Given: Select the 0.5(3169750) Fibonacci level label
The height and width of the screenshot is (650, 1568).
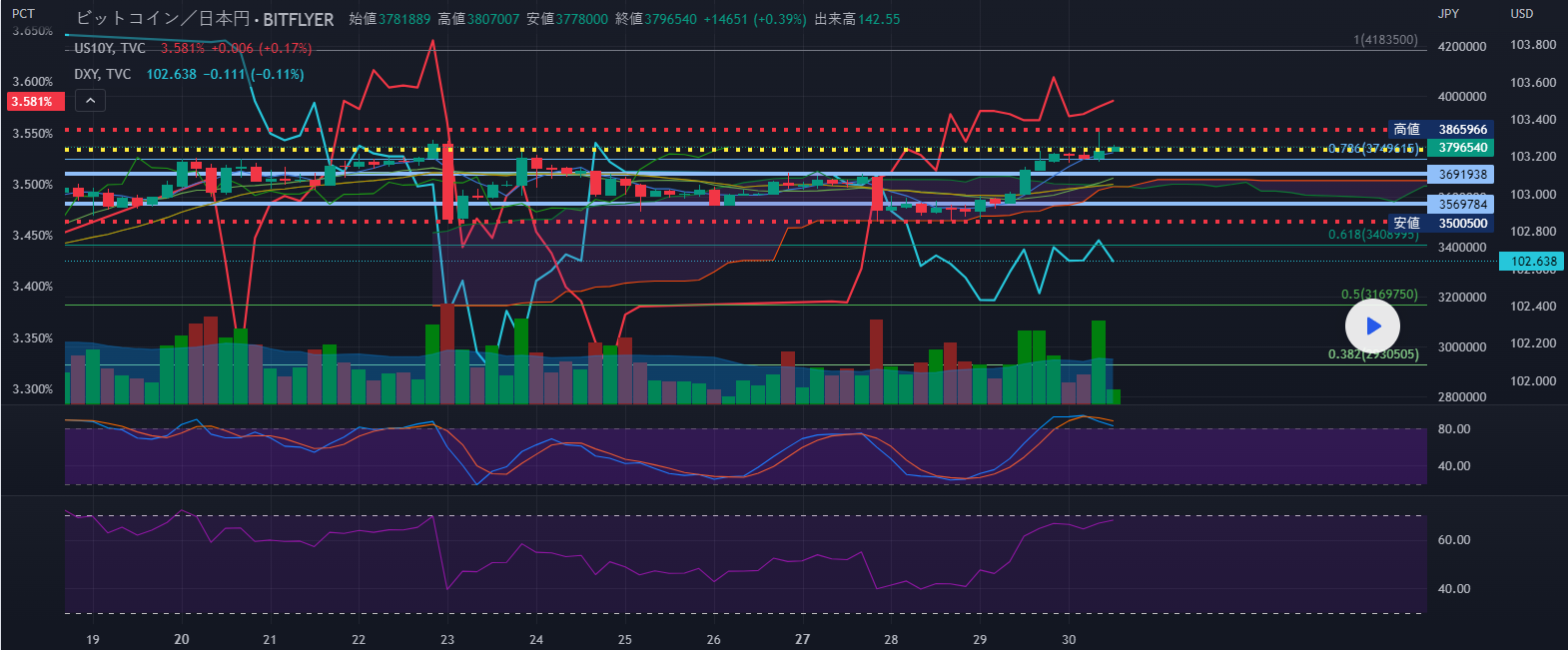Looking at the screenshot, I should [x=1379, y=295].
